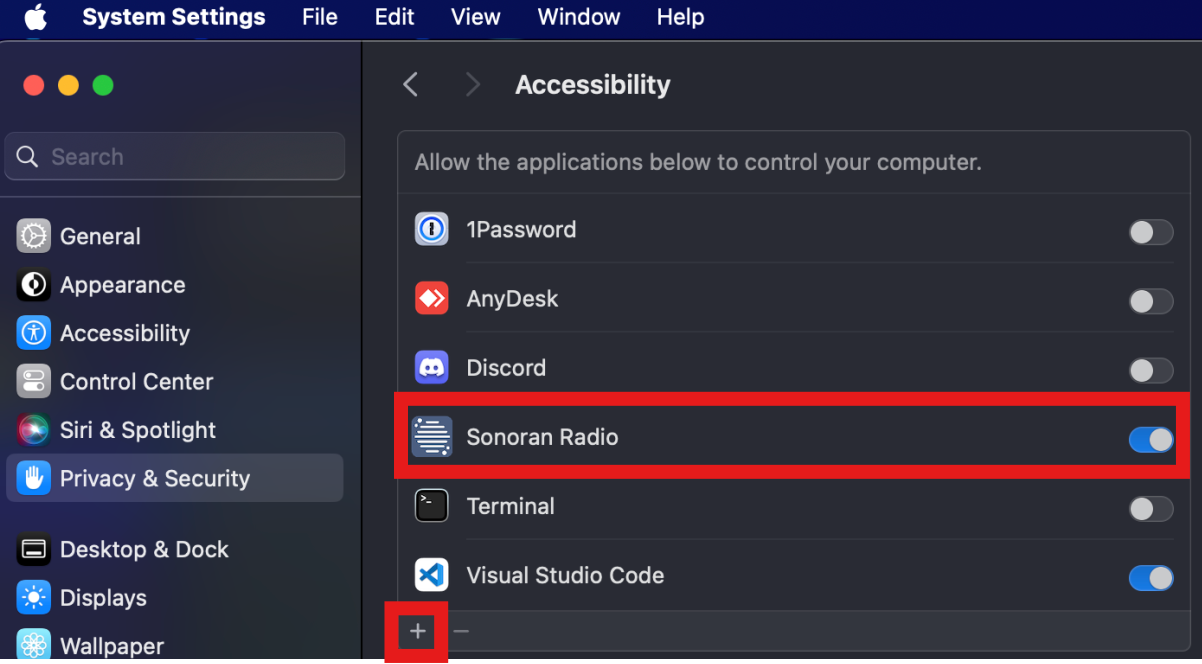Click the Discord app icon
Screen dimensions: 1202x664
point(432,367)
